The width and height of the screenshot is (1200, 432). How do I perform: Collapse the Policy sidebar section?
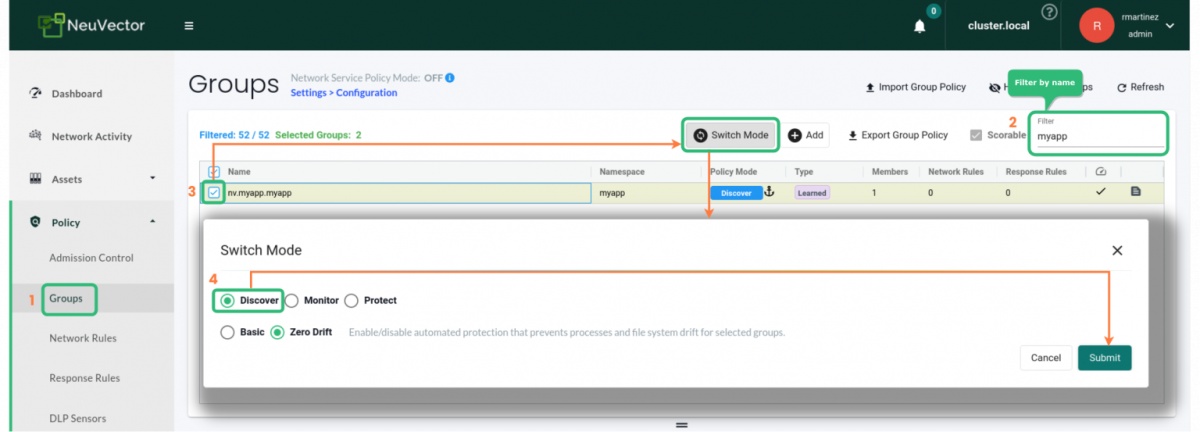(x=153, y=222)
